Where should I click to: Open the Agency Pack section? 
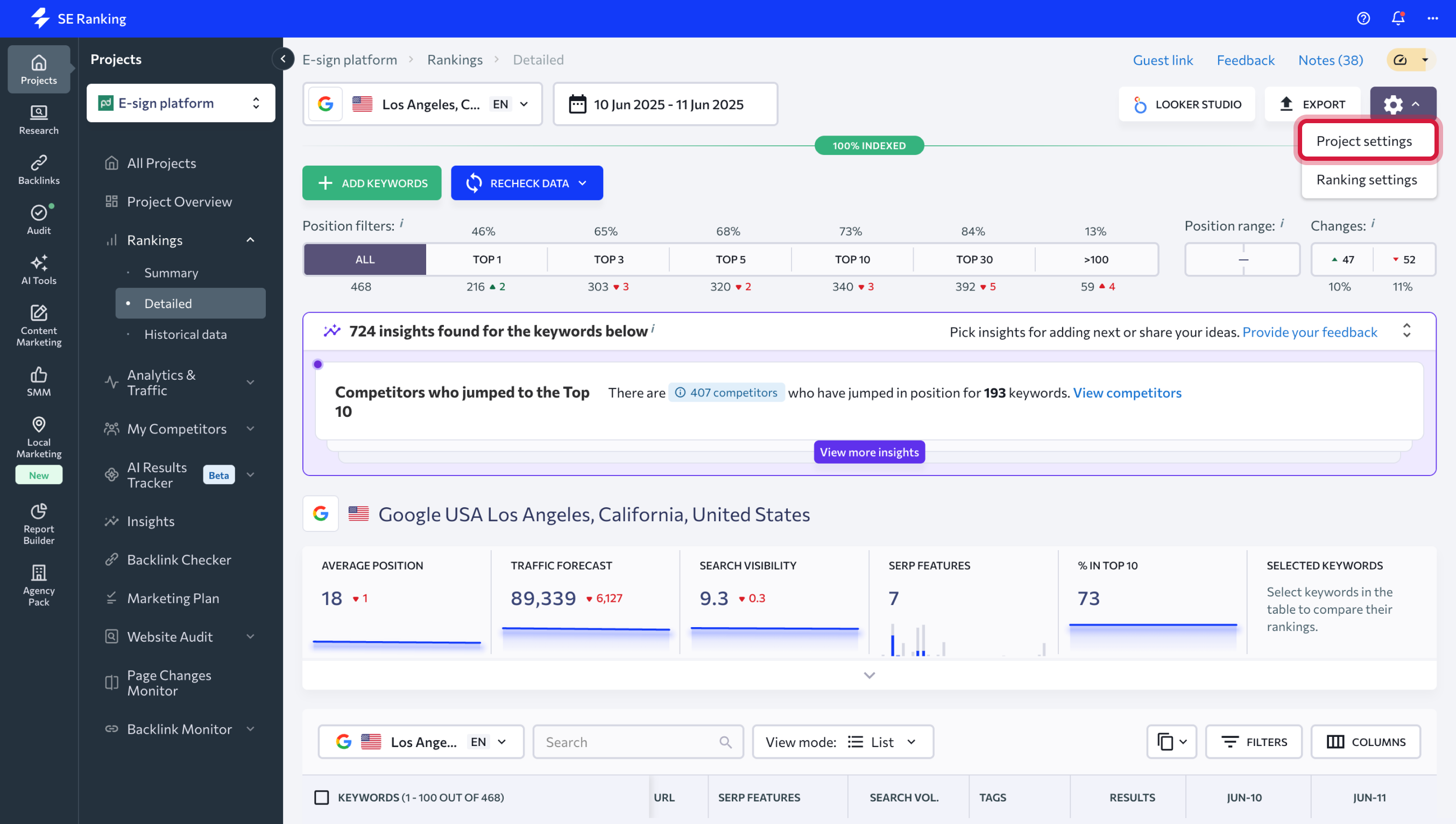39,585
